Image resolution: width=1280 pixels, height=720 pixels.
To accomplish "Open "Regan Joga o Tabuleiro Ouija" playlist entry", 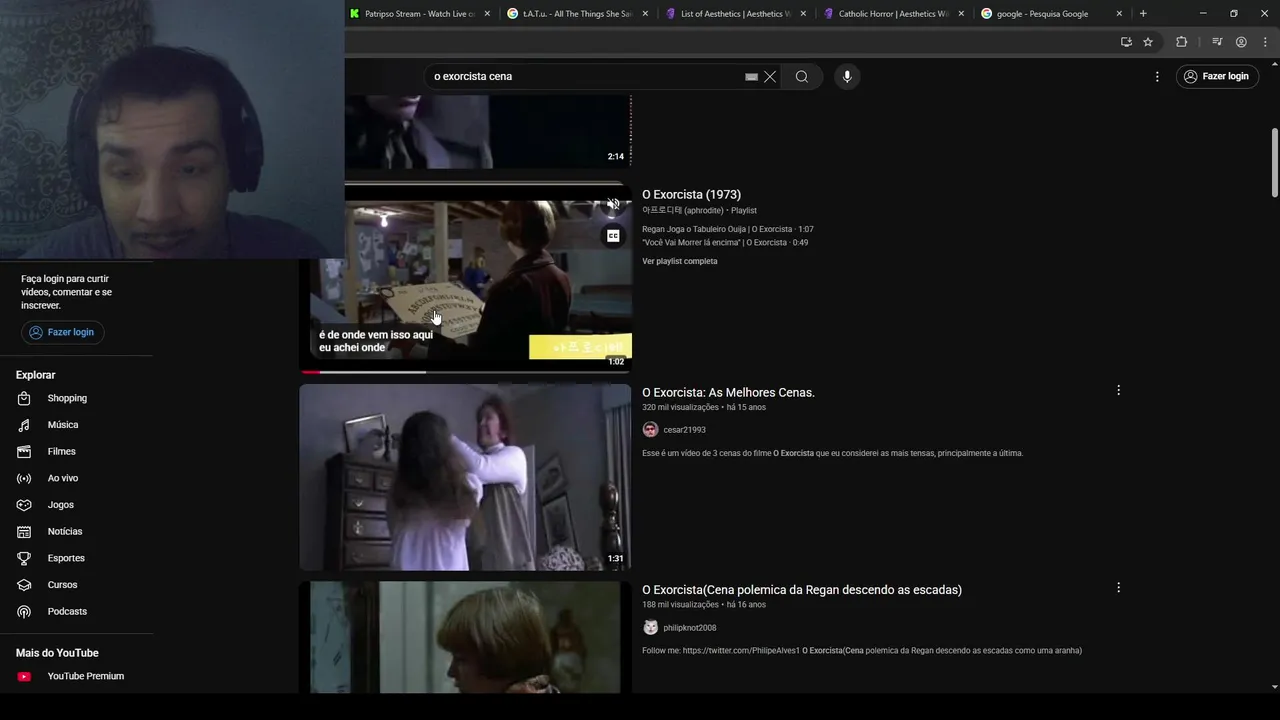I will tap(728, 229).
